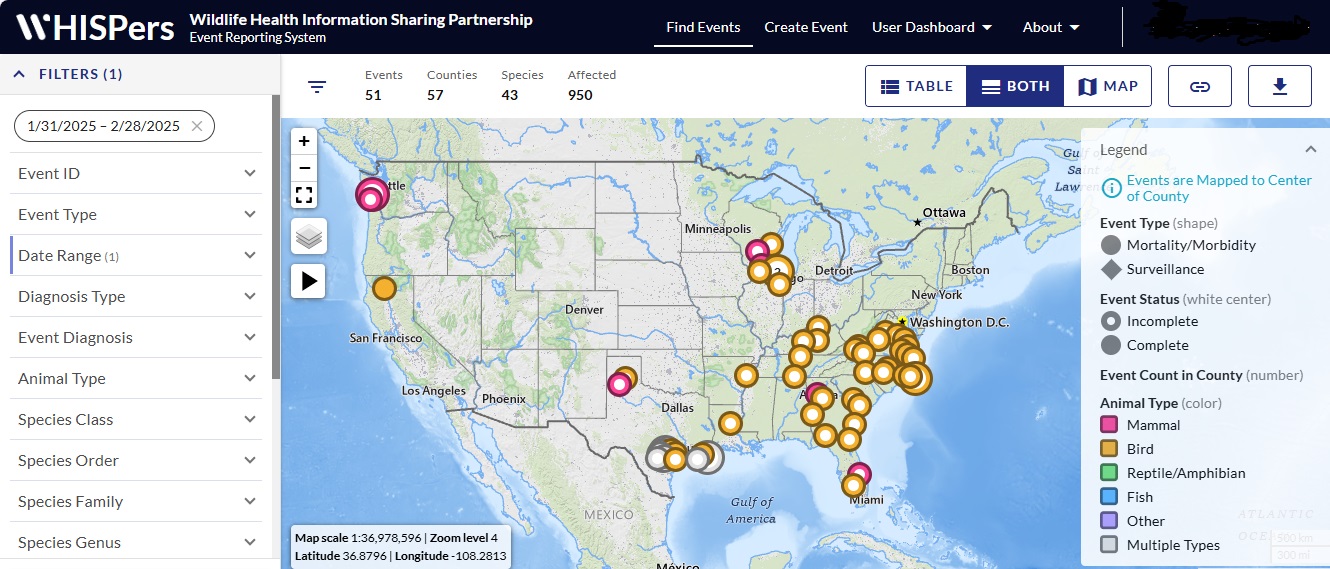Open the map layers selector
Viewport: 1330px width, 569px height.
(309, 237)
